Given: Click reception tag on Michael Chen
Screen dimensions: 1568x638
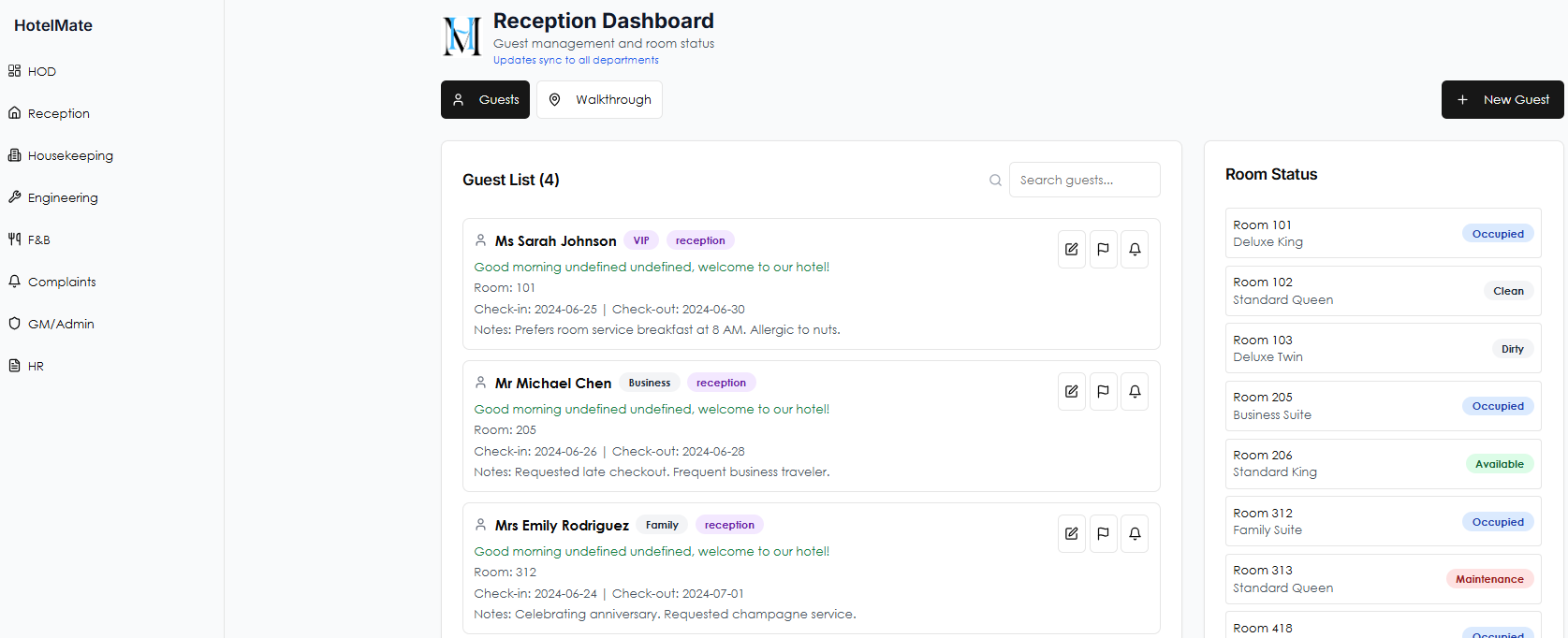Looking at the screenshot, I should (721, 383).
